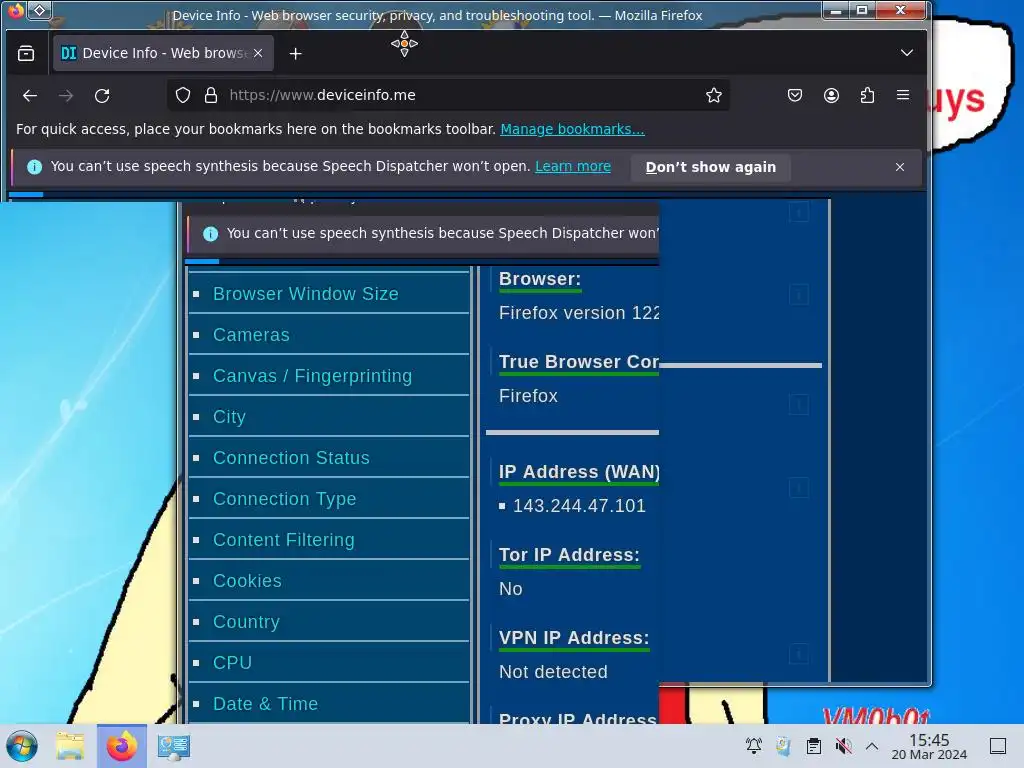Open the Date & Time link
1024x768 pixels.
(266, 704)
